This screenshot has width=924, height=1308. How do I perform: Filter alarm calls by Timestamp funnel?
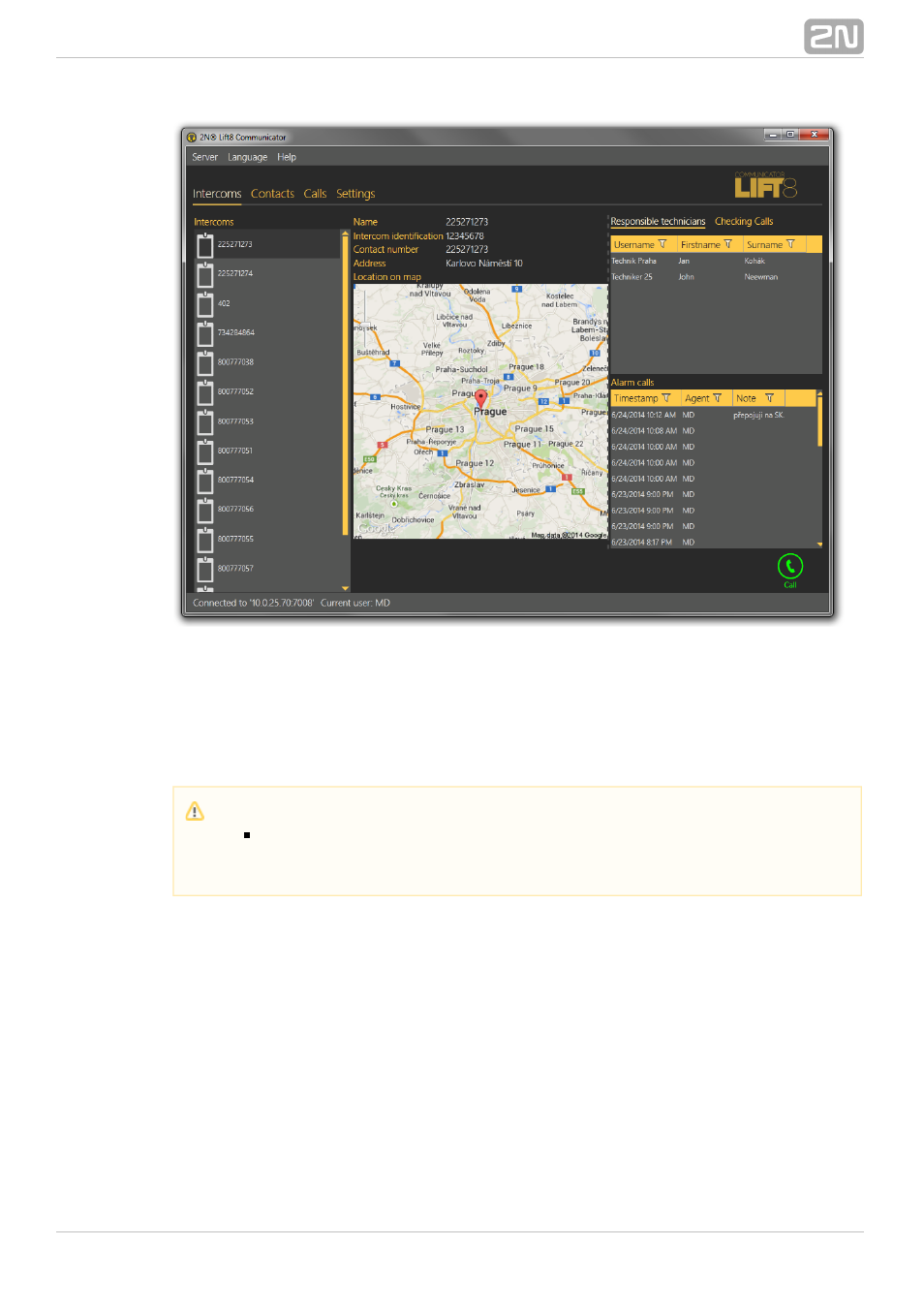coord(665,398)
